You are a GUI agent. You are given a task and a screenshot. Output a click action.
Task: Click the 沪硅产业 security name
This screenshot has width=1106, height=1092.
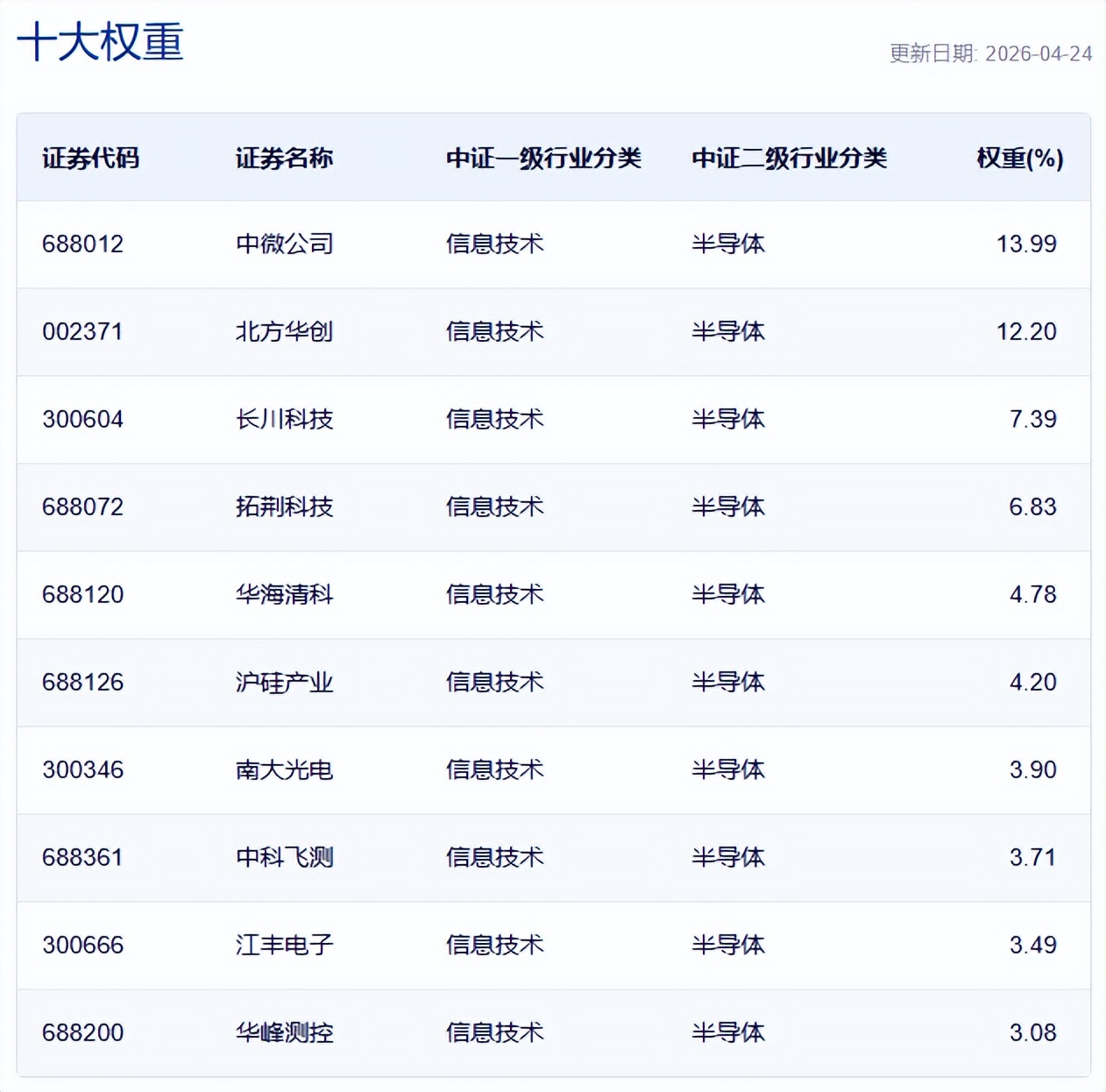tap(284, 682)
